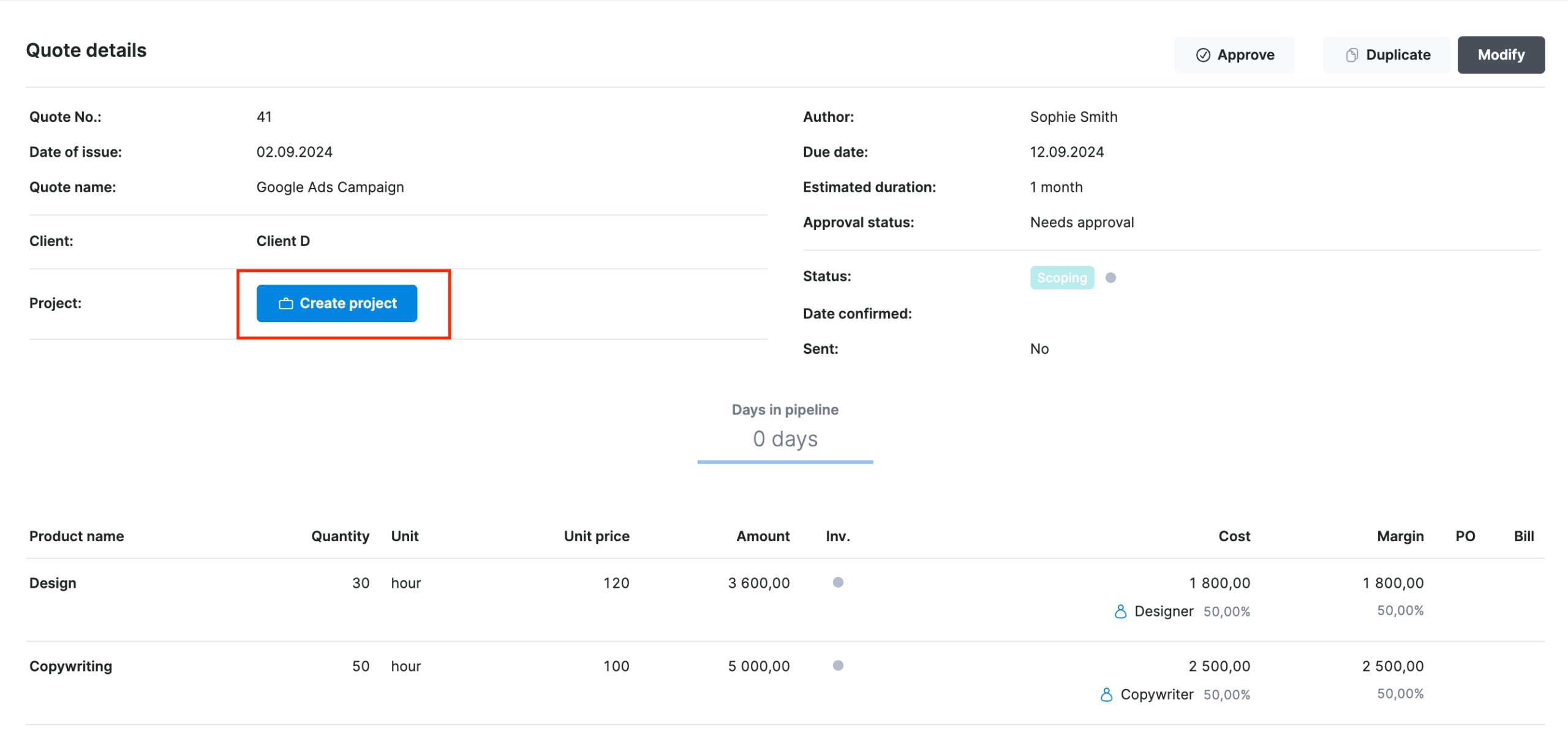This screenshot has height=731, width=1568.
Task: Click grey dot next to Scoping status
Action: point(1110,278)
